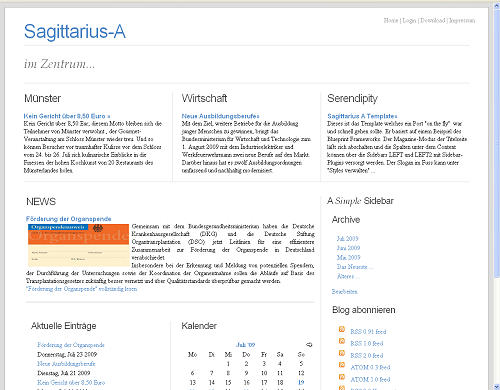Open the Login link in top navigation

point(409,20)
